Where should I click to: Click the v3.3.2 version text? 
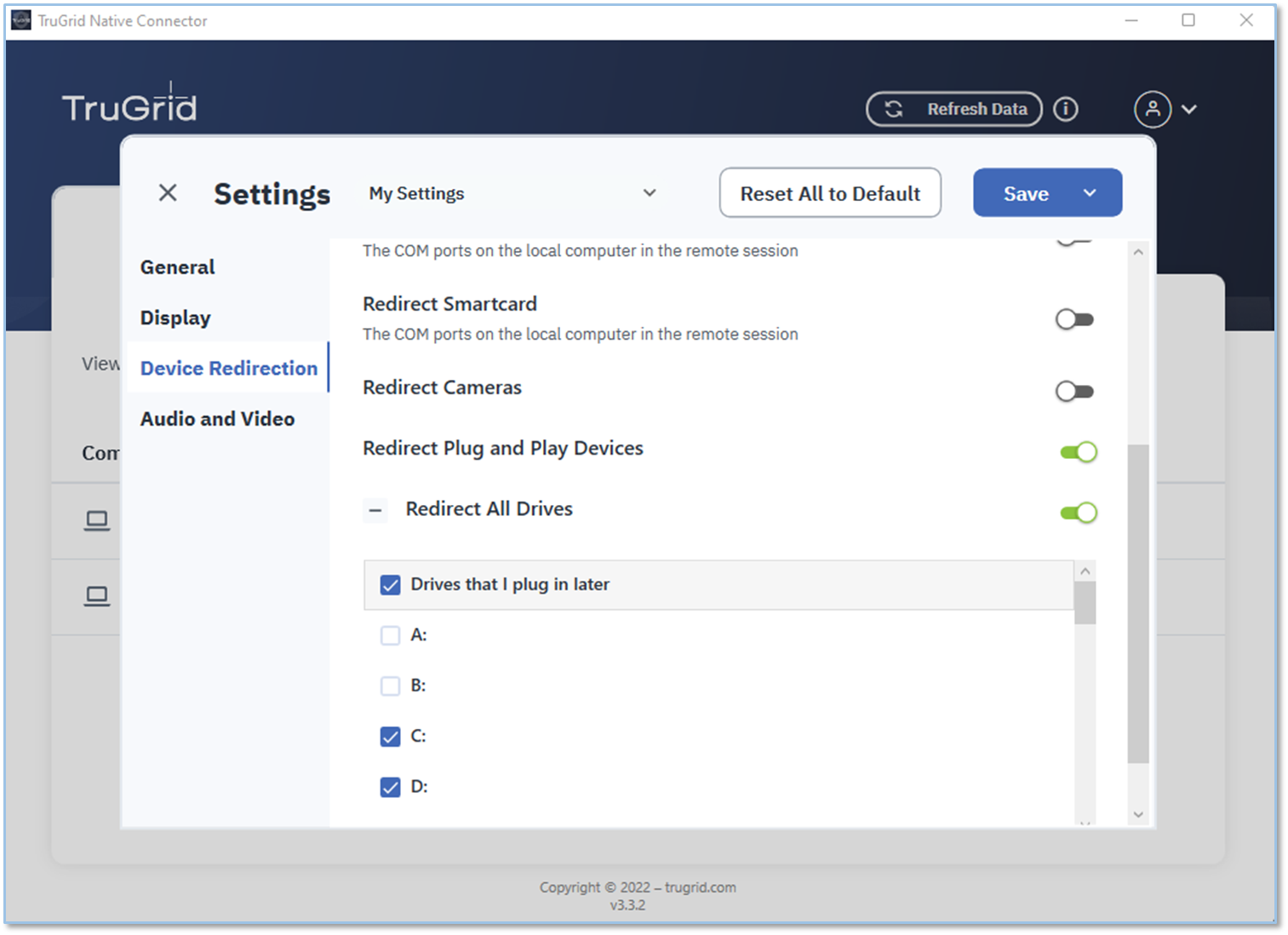(627, 905)
